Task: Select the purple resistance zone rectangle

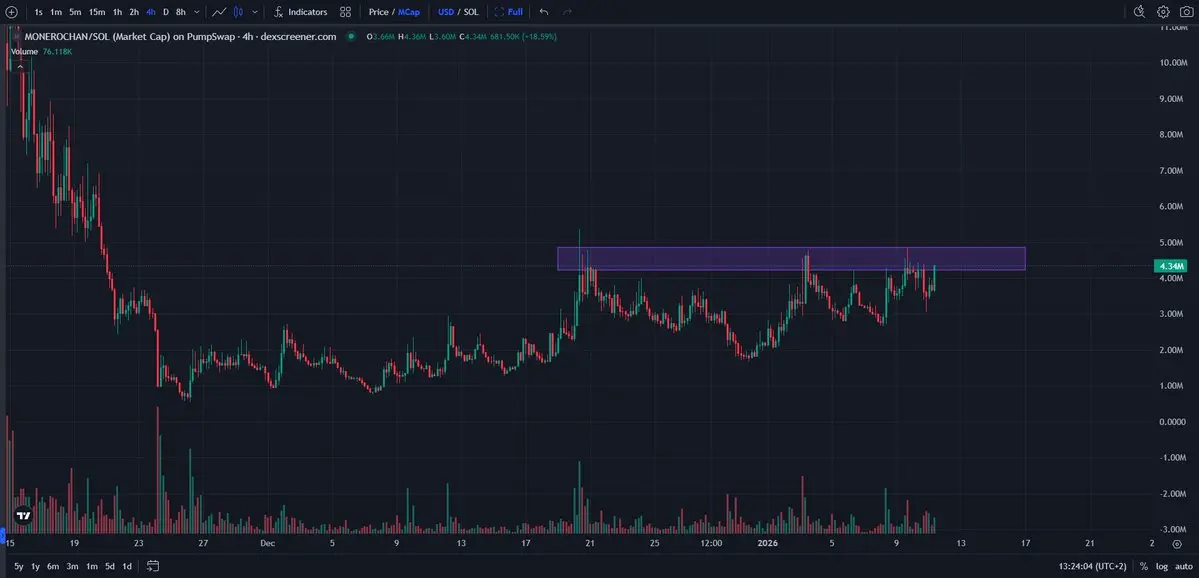Action: pyautogui.click(x=791, y=258)
